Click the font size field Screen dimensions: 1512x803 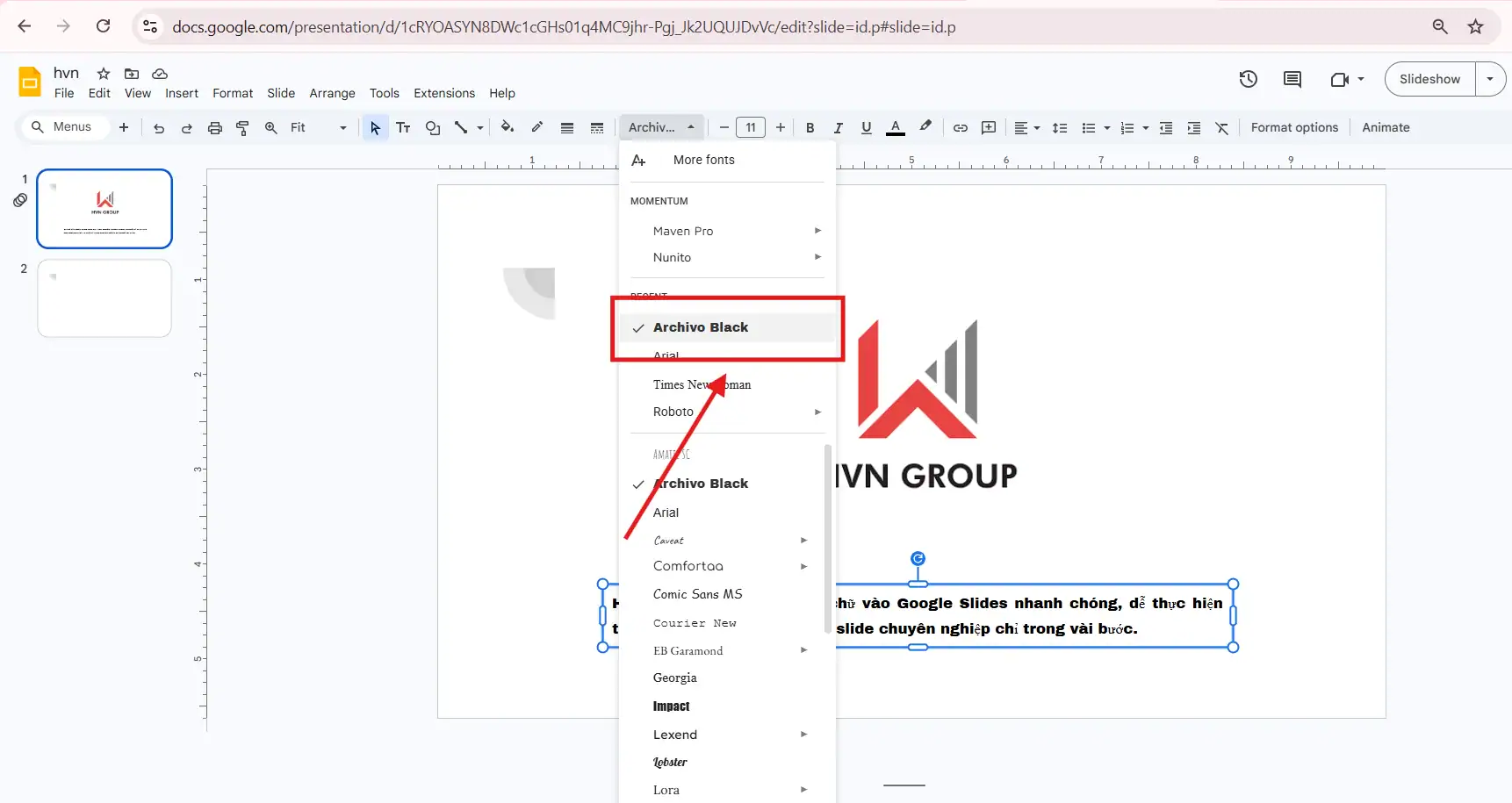click(x=751, y=128)
